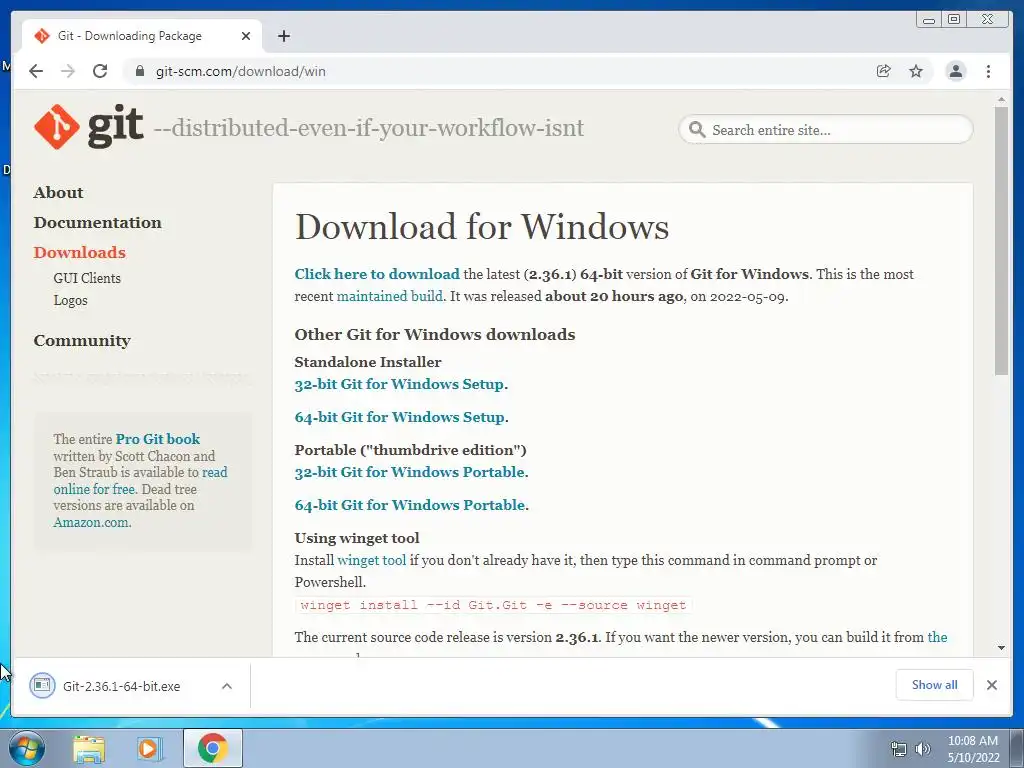This screenshot has height=768, width=1024.
Task: Open Logos sidebar link
Action: (71, 300)
